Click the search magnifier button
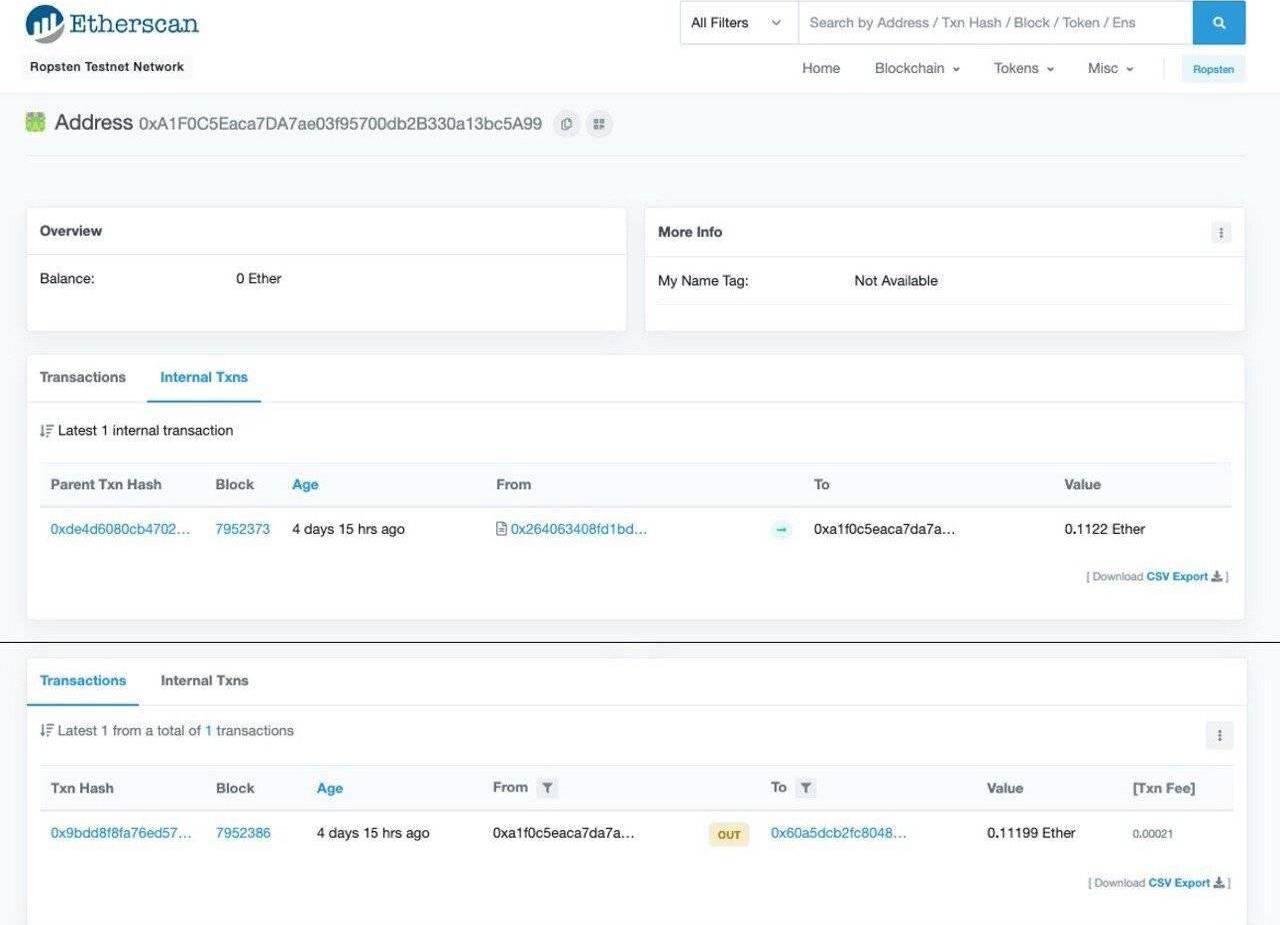The image size is (1280, 925). (x=1218, y=23)
